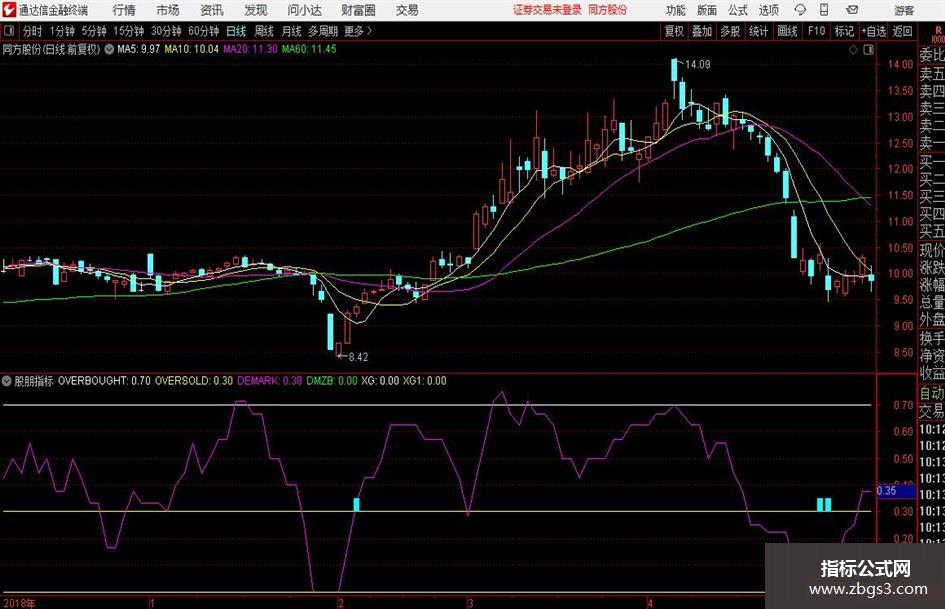Click the F10 company info button
This screenshot has height=609, width=945.
(x=817, y=31)
